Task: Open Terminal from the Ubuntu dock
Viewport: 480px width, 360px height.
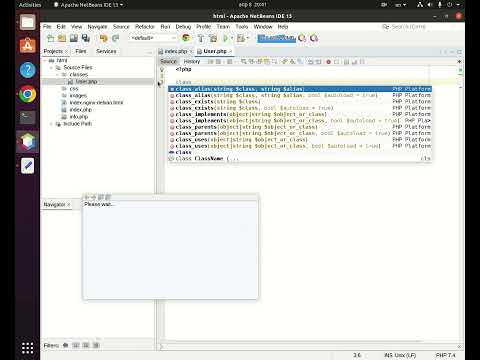Action: pyautogui.click(x=28, y=117)
